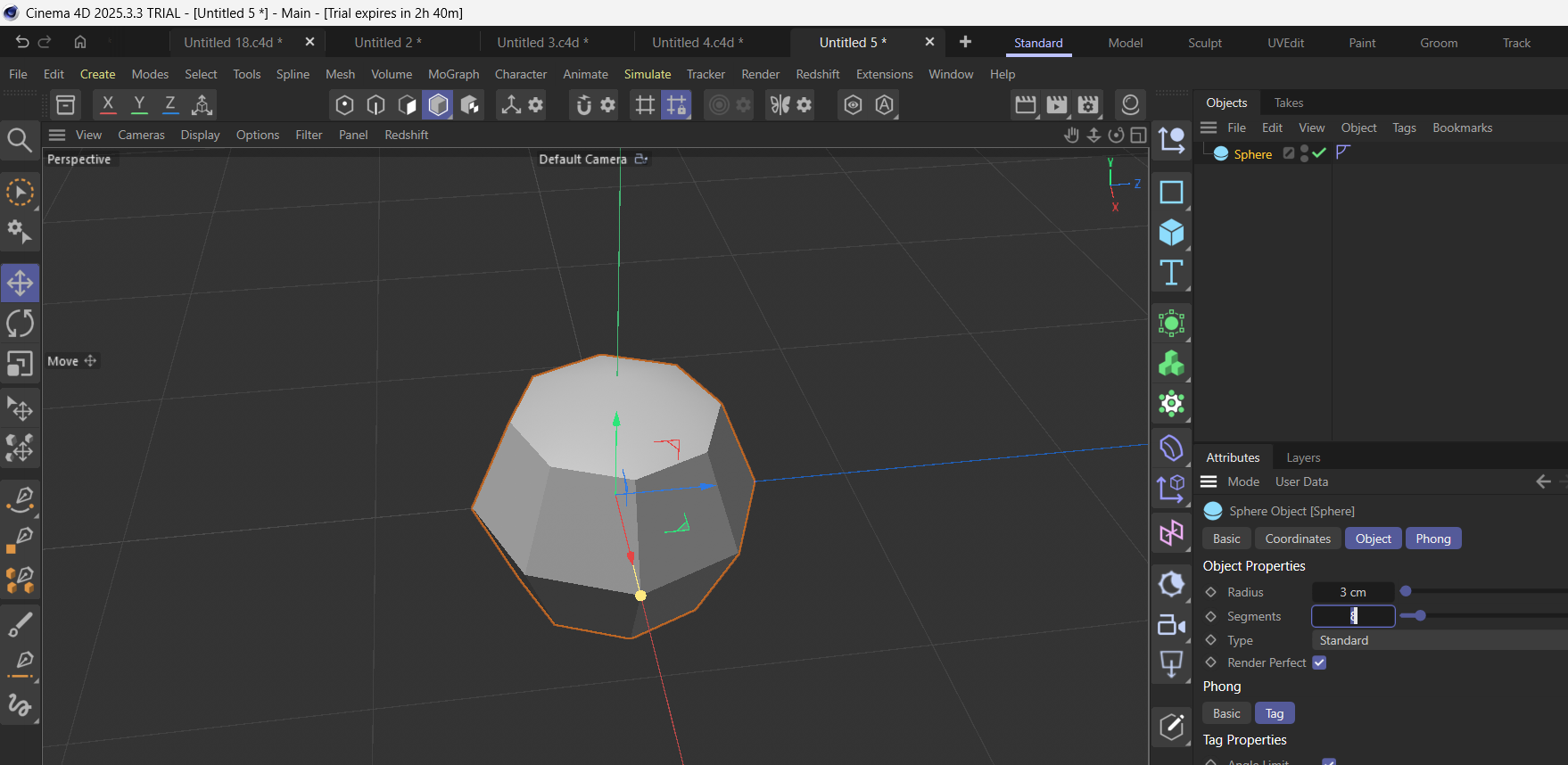Open the Cameras viewport menu
Screen dimensions: 1568x765
141,135
